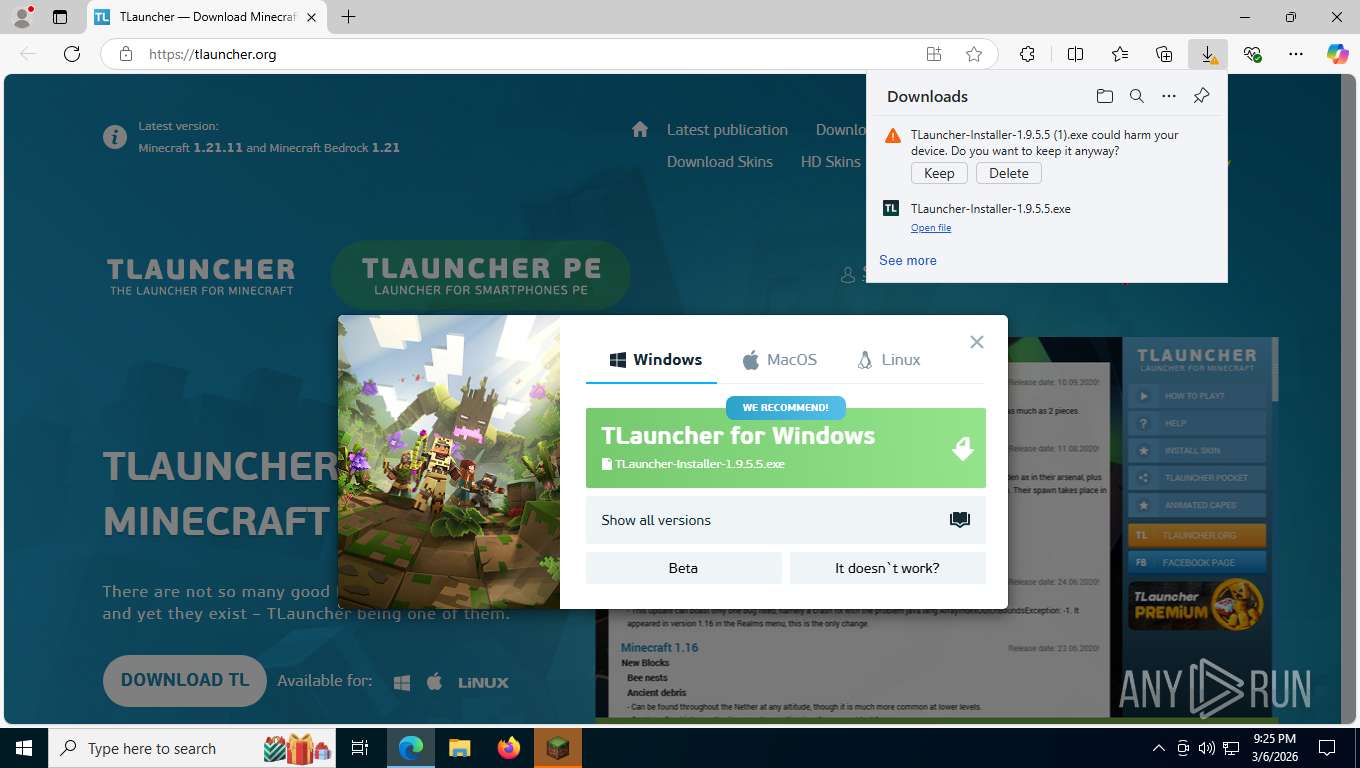Add this page to favorites star
The height and width of the screenshot is (768, 1360).
click(x=974, y=54)
